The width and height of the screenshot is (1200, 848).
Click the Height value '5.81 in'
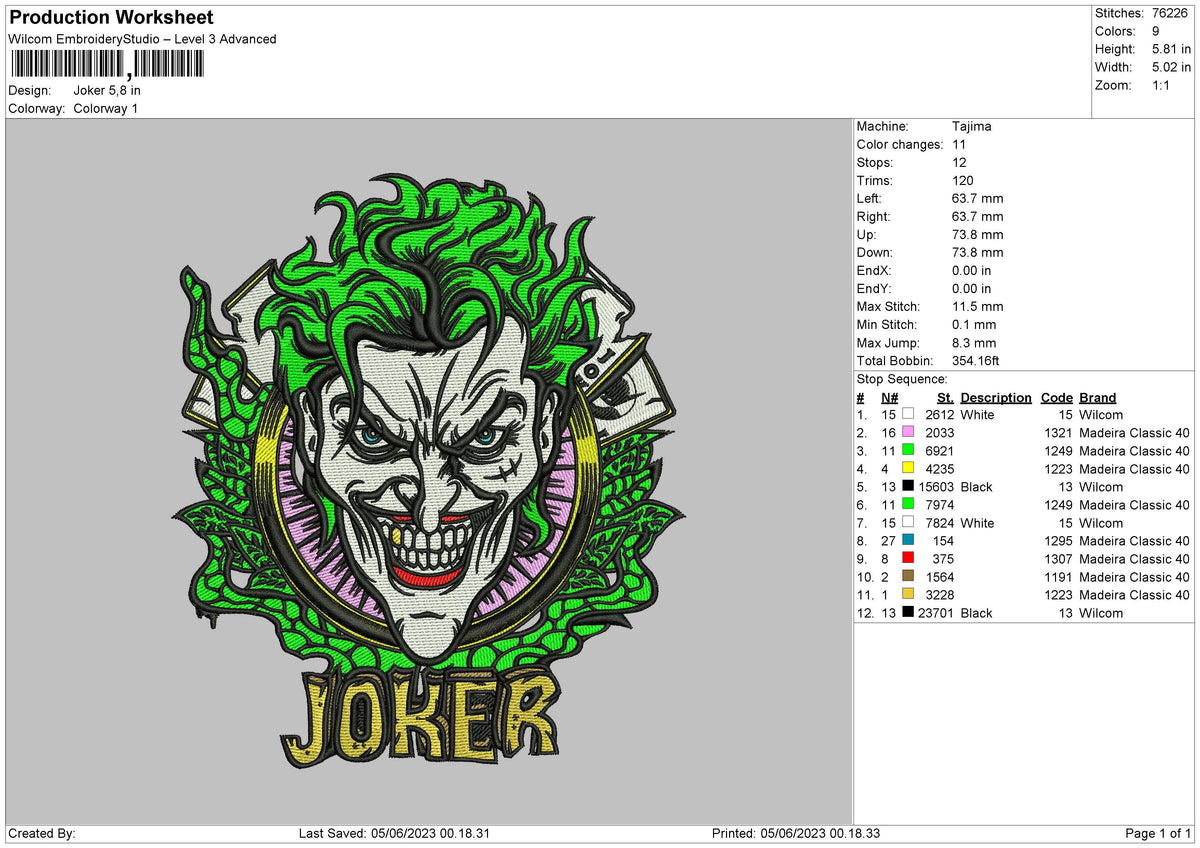(x=1171, y=49)
